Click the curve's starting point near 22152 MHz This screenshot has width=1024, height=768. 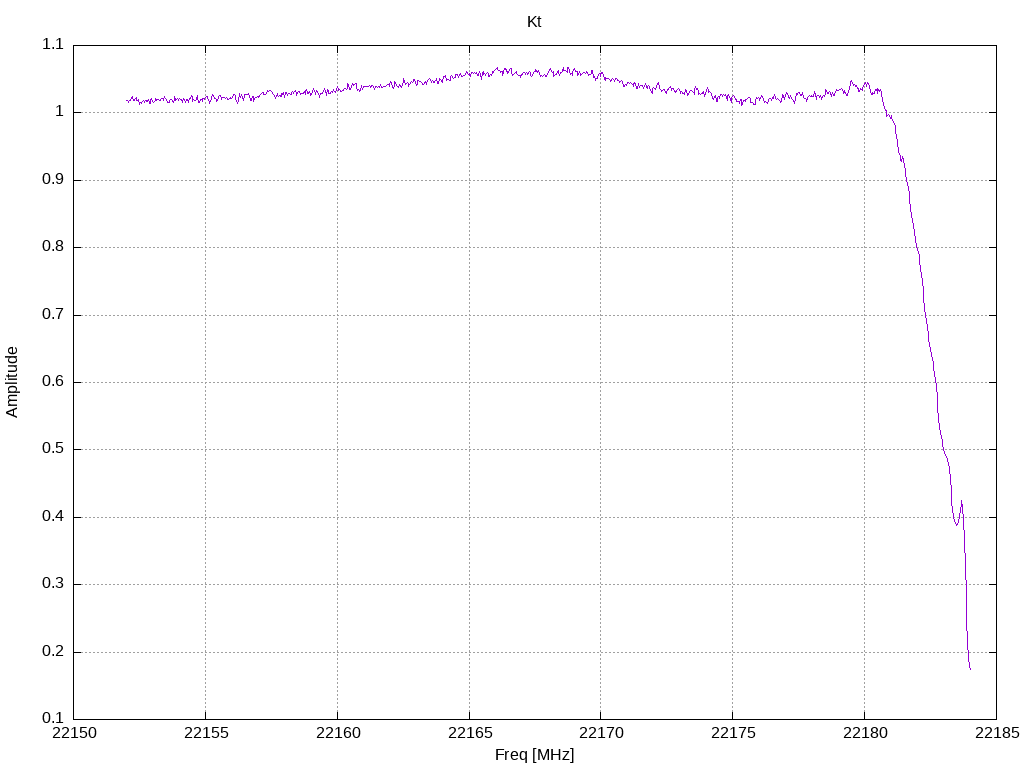coord(127,101)
